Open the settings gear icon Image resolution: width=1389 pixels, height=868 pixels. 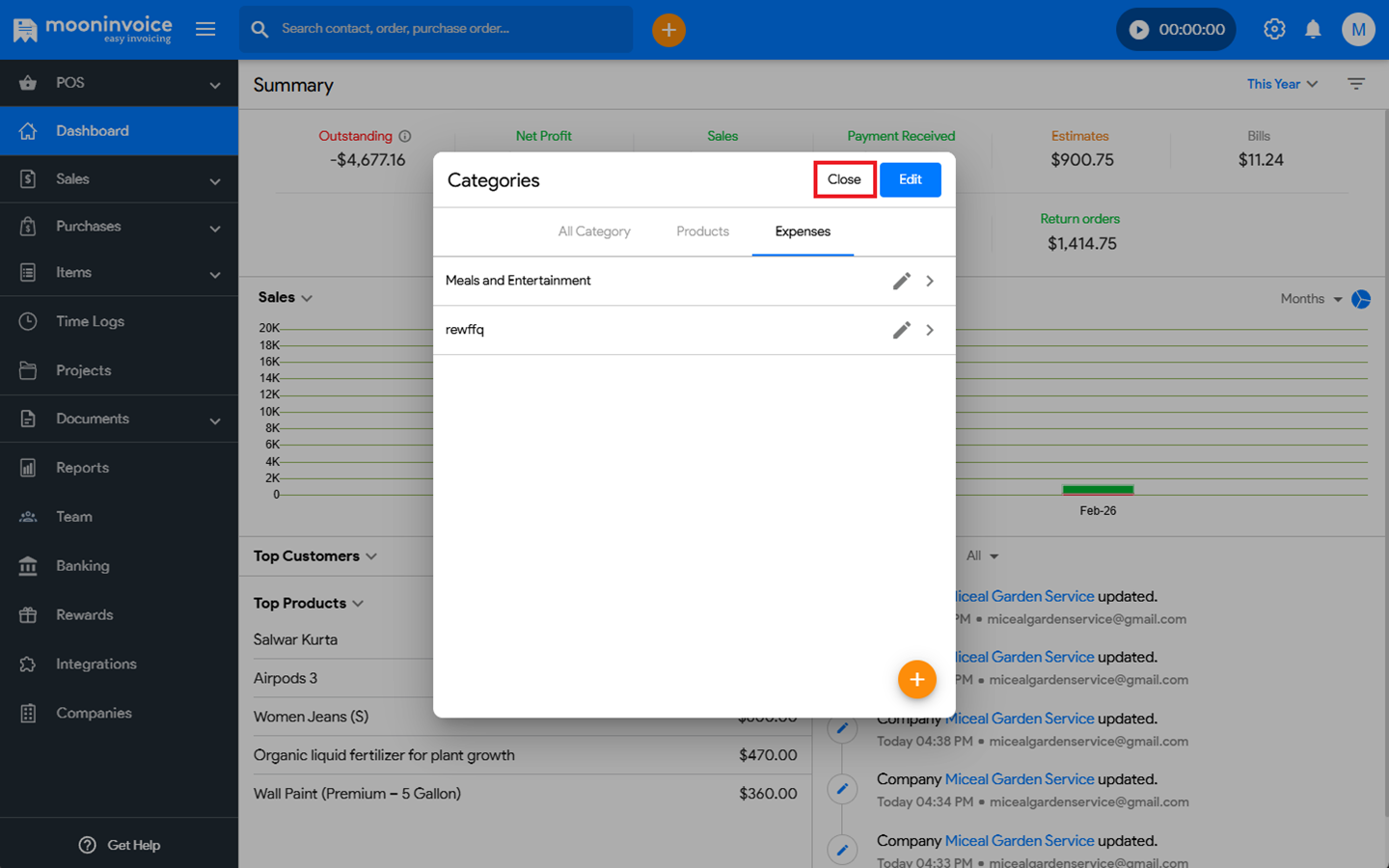click(x=1274, y=29)
